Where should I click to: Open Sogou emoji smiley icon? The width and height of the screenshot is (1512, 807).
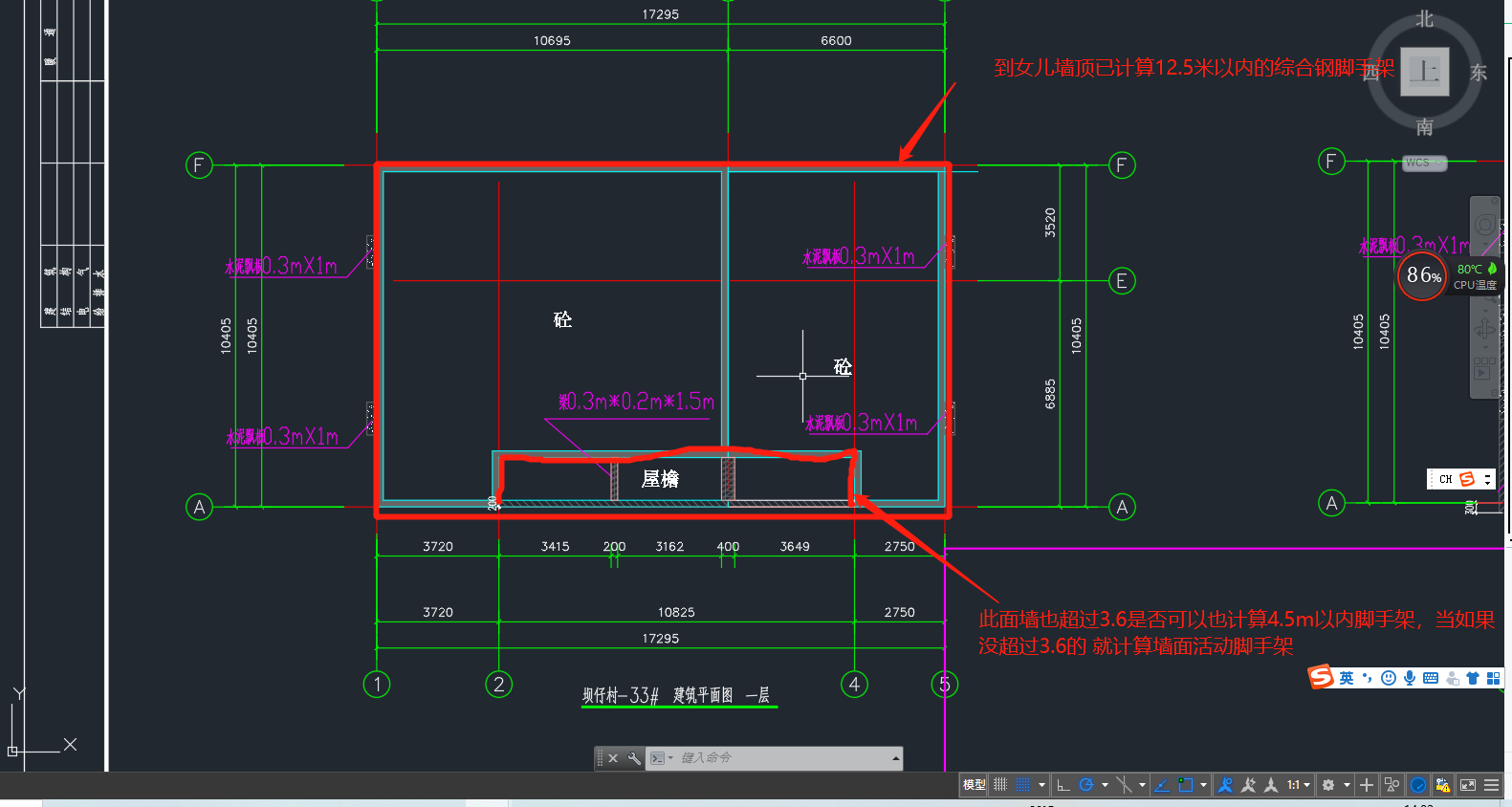pyautogui.click(x=1389, y=678)
